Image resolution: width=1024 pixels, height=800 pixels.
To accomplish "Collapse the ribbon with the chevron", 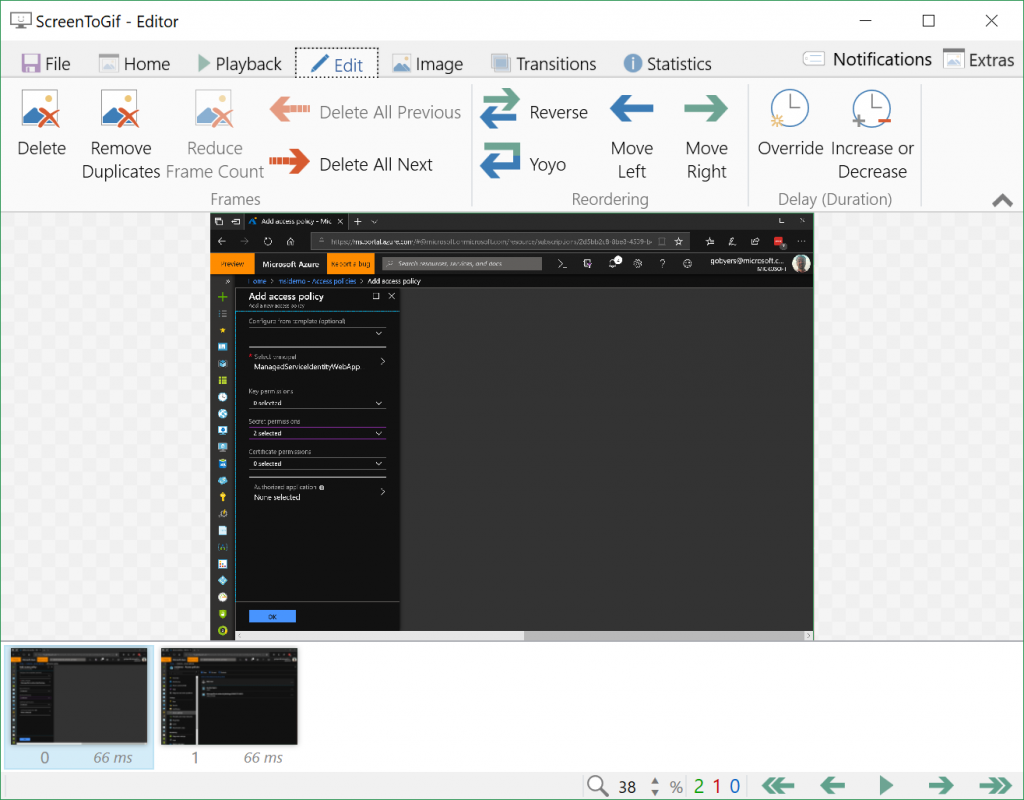I will 1002,200.
